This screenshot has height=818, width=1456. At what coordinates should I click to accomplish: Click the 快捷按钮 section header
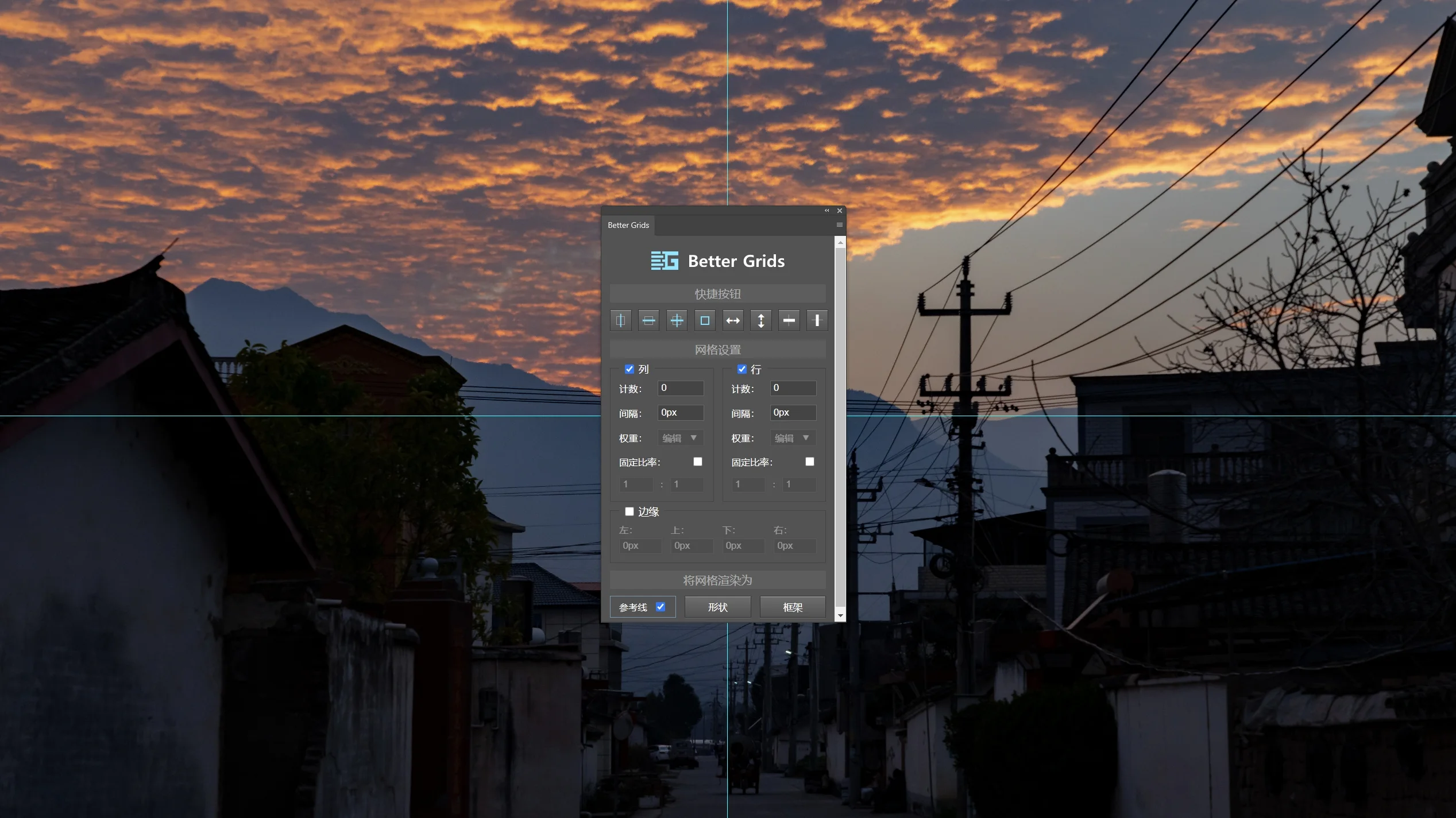pos(717,293)
